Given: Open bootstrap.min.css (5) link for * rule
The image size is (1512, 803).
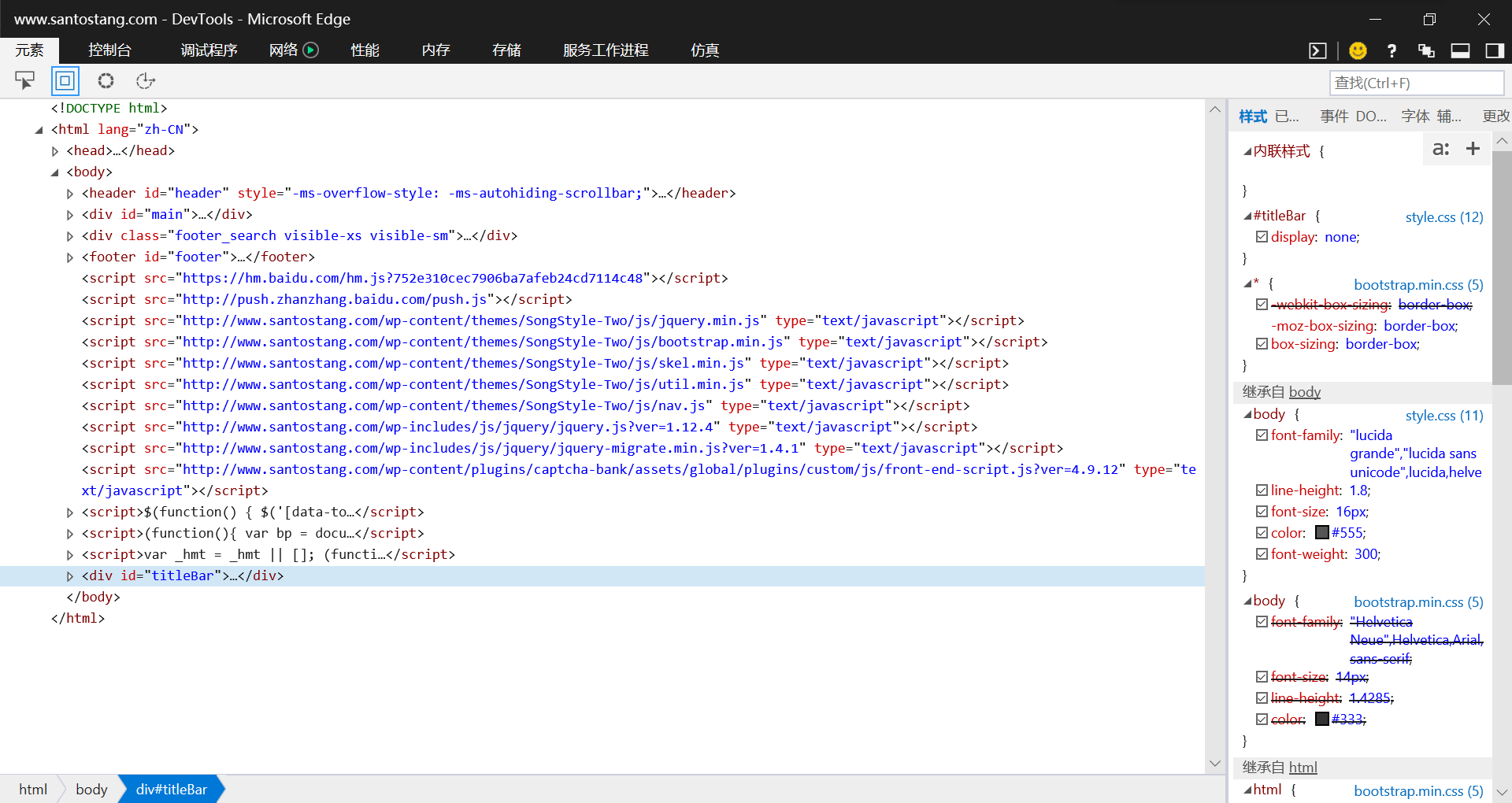Looking at the screenshot, I should [1418, 285].
